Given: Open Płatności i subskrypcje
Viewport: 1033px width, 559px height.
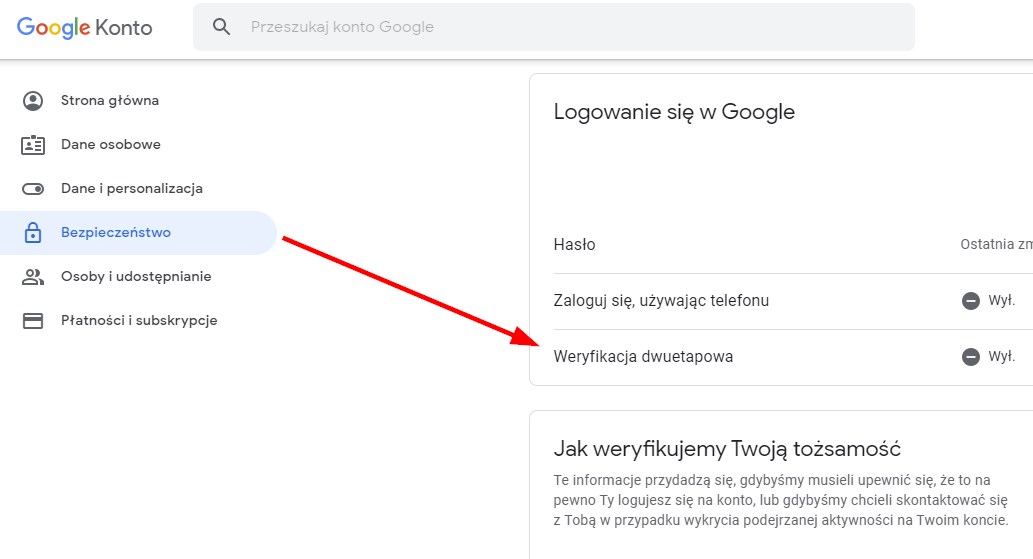Looking at the screenshot, I should 138,321.
